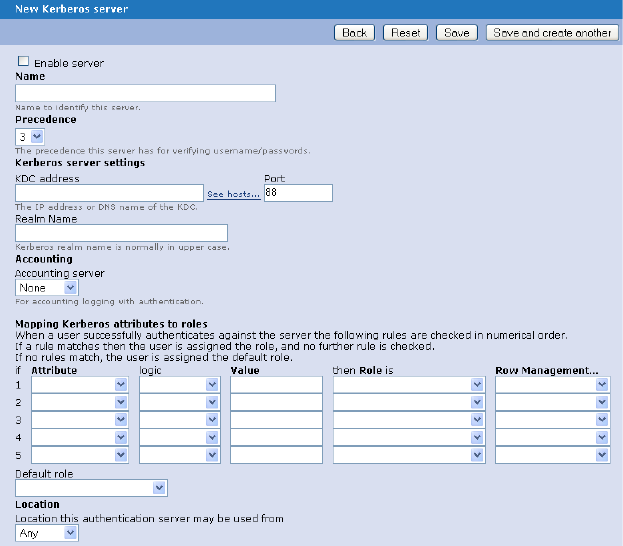Image resolution: width=623 pixels, height=546 pixels.
Task: Open the logic dropdown in rule 1
Action: (180, 385)
